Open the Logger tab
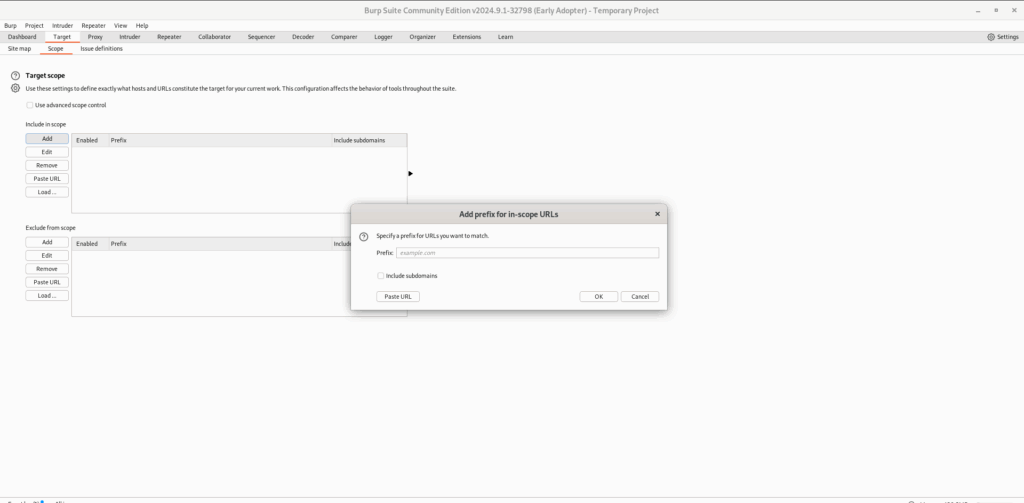Viewport: 1024px width, 503px height. 383,37
